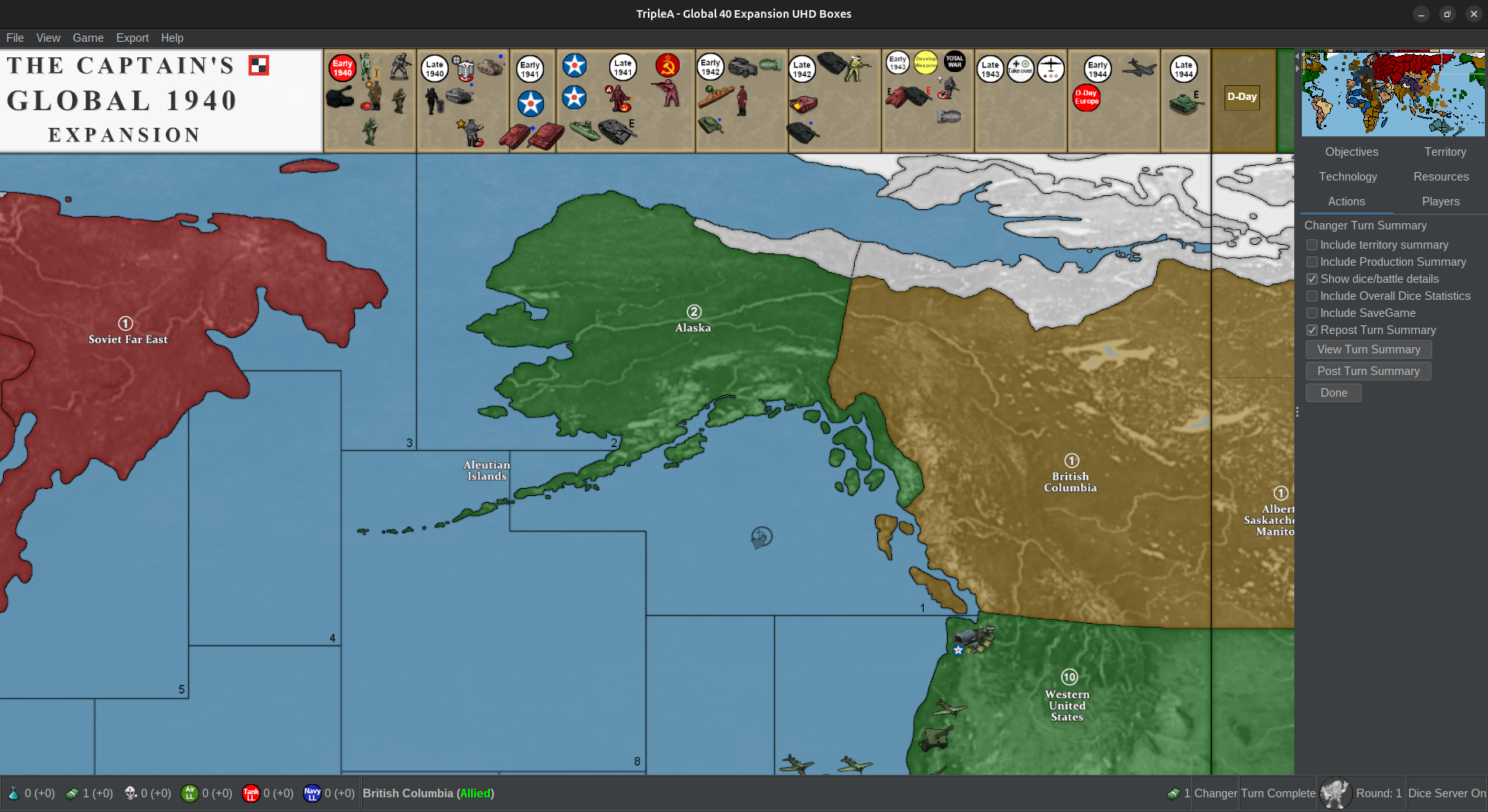
Task: Click the green gunboat unit icon
Action: pos(585,130)
